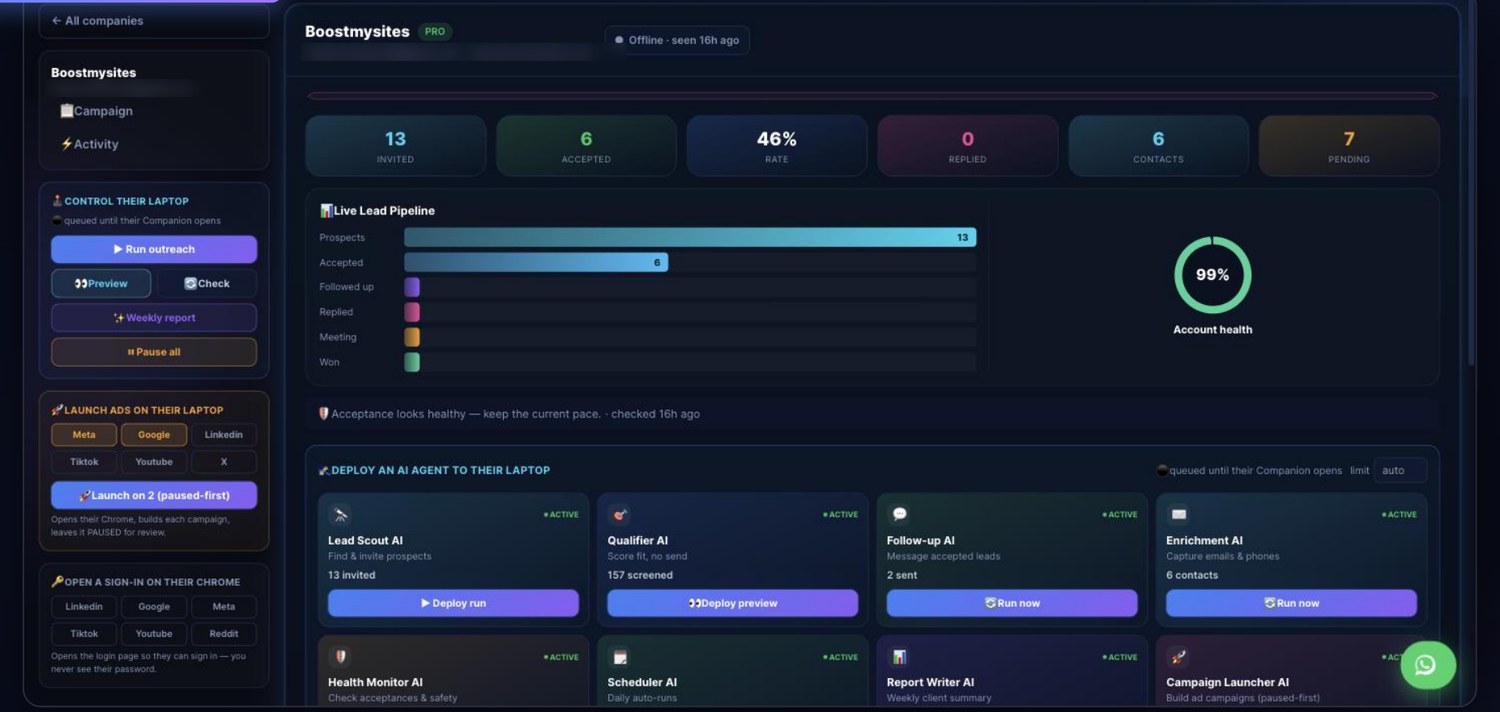Click Report Writer AI chart icon
Image resolution: width=1500 pixels, height=712 pixels.
click(899, 657)
